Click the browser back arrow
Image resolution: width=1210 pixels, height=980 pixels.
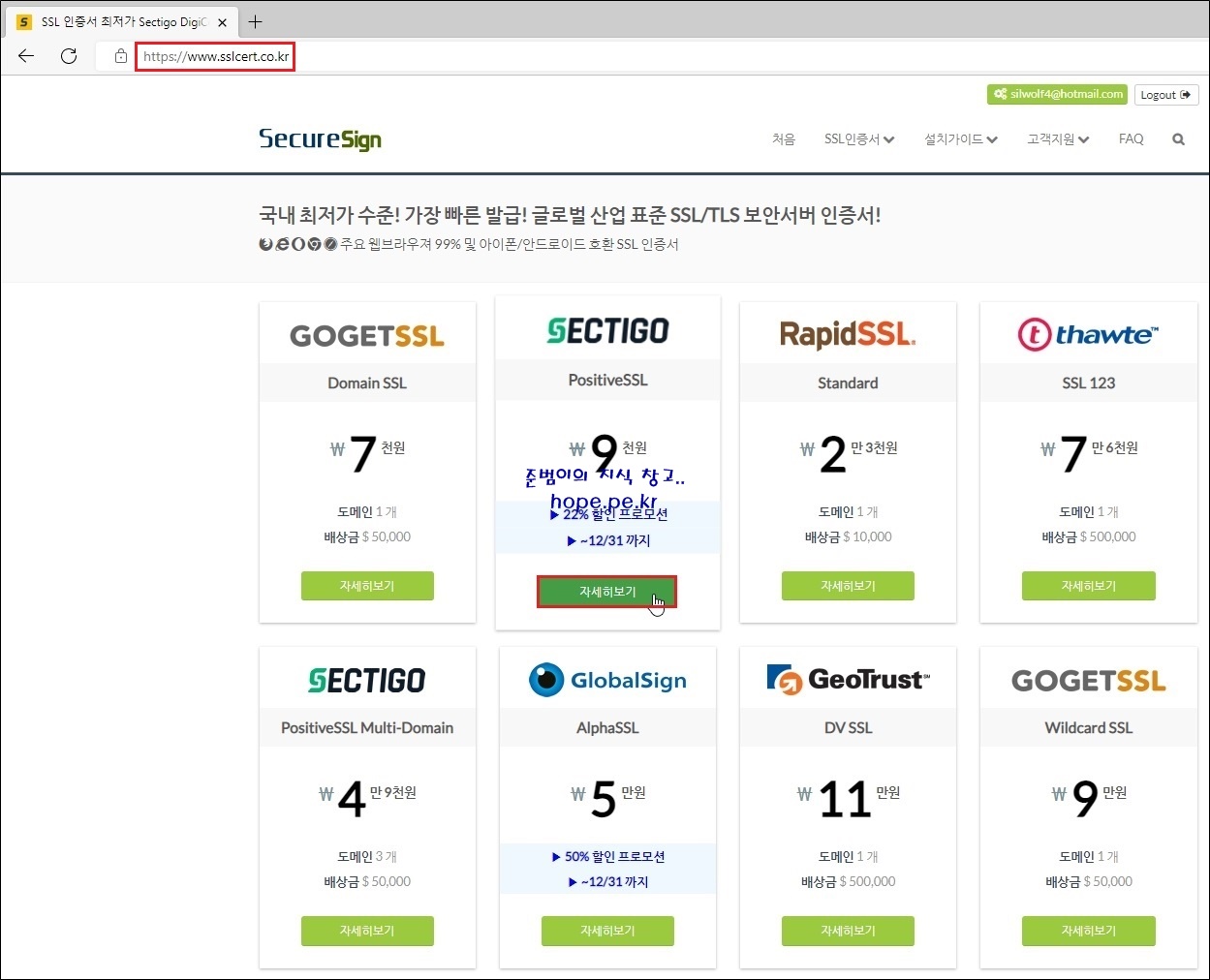(26, 56)
